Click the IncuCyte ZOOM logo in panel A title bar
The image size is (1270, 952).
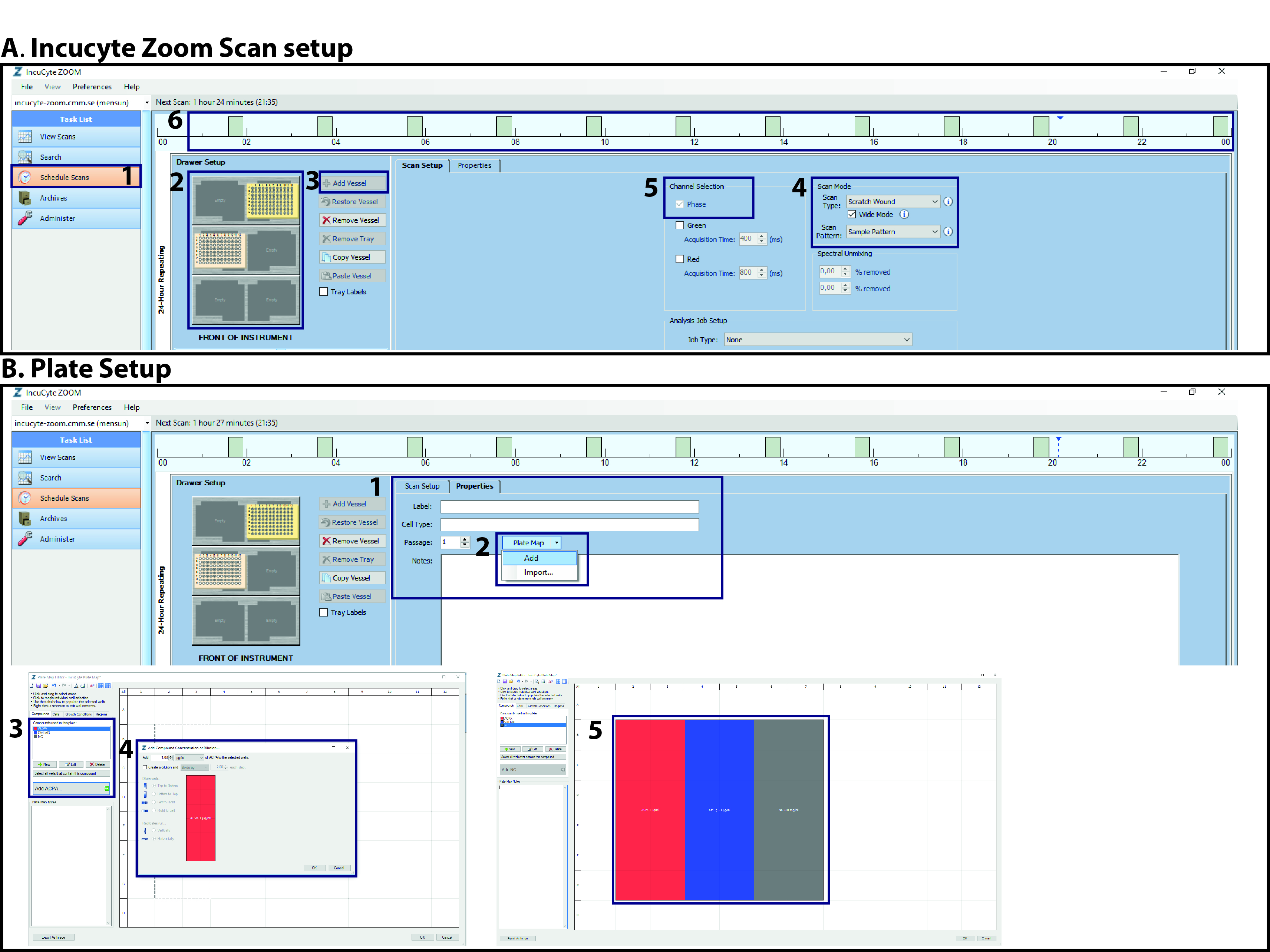(19, 72)
